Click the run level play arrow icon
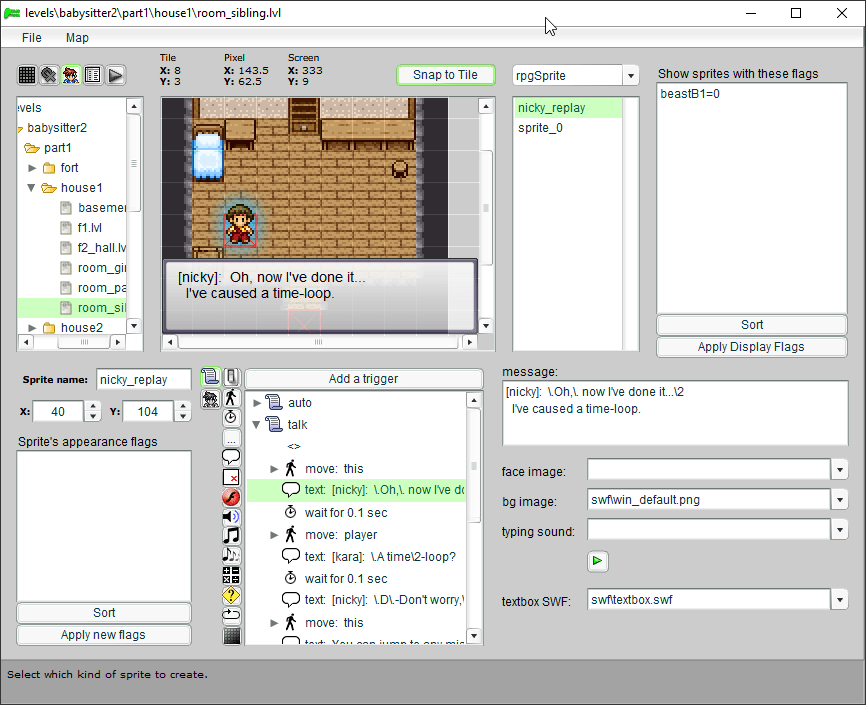Image resolution: width=866 pixels, height=705 pixels. tap(116, 75)
